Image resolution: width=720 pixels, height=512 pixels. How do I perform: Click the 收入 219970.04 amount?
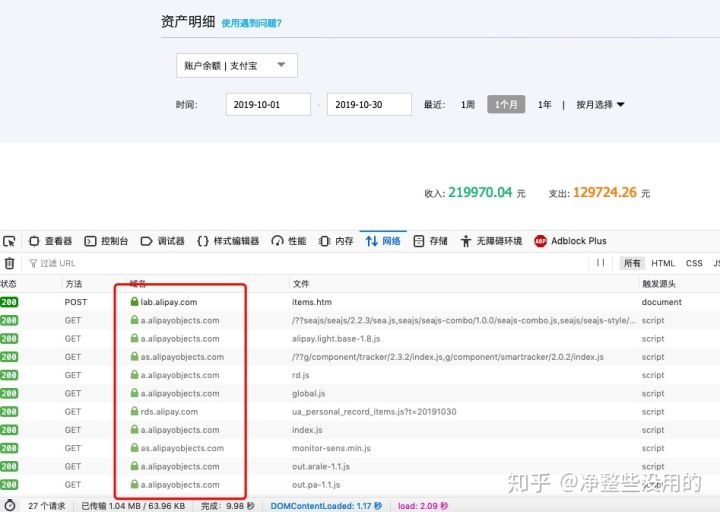pos(480,192)
